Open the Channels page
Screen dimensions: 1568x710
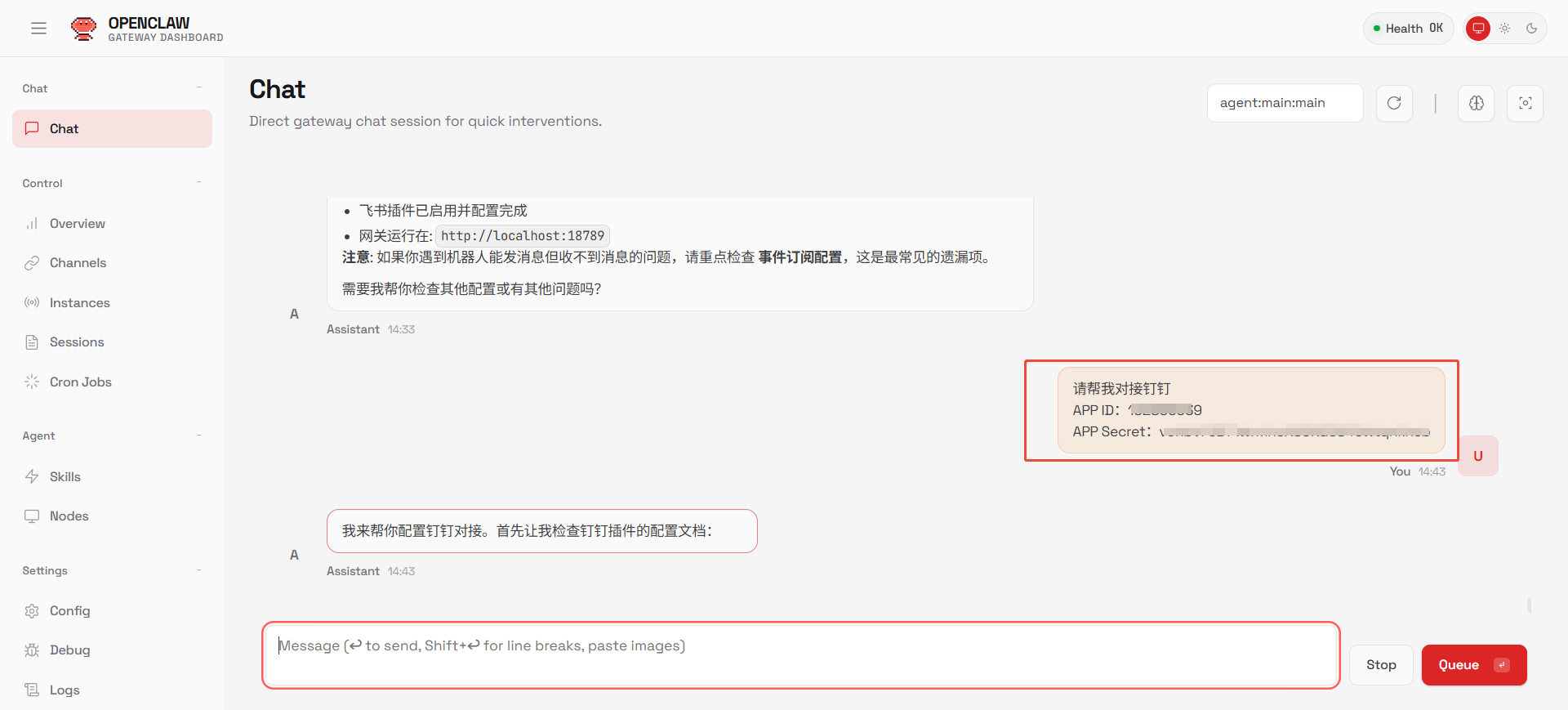(x=112, y=263)
